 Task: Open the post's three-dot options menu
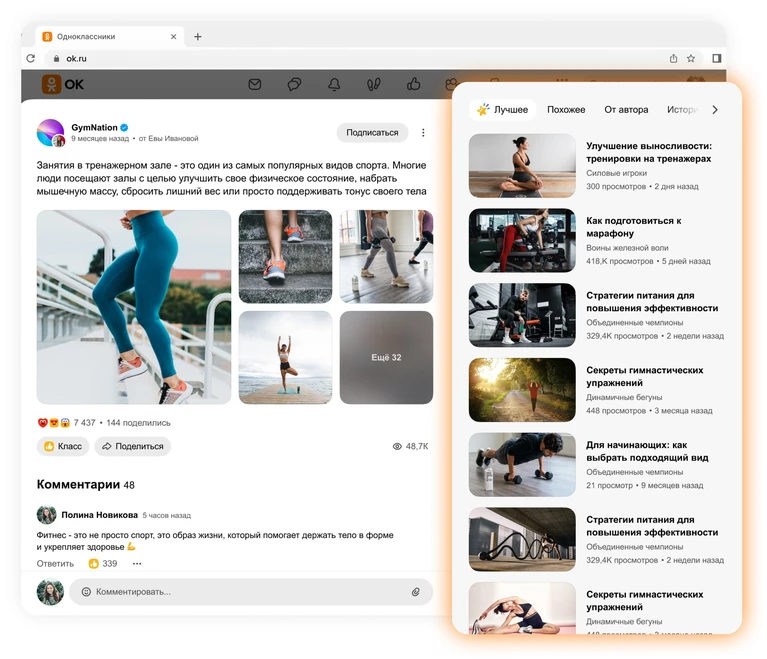(x=423, y=133)
